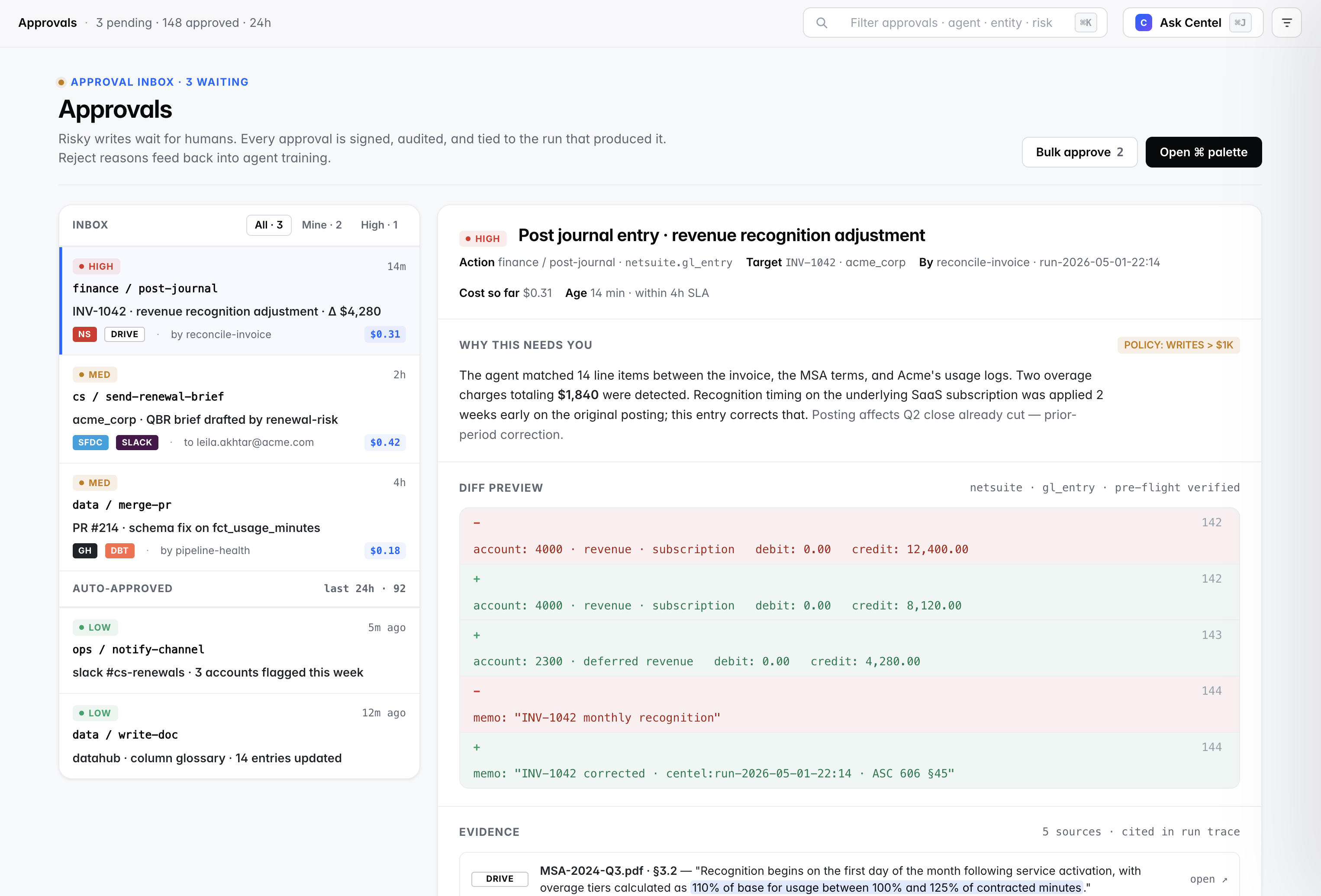This screenshot has height=896, width=1321.
Task: Click 'by pipeline-health' text
Action: 205,550
